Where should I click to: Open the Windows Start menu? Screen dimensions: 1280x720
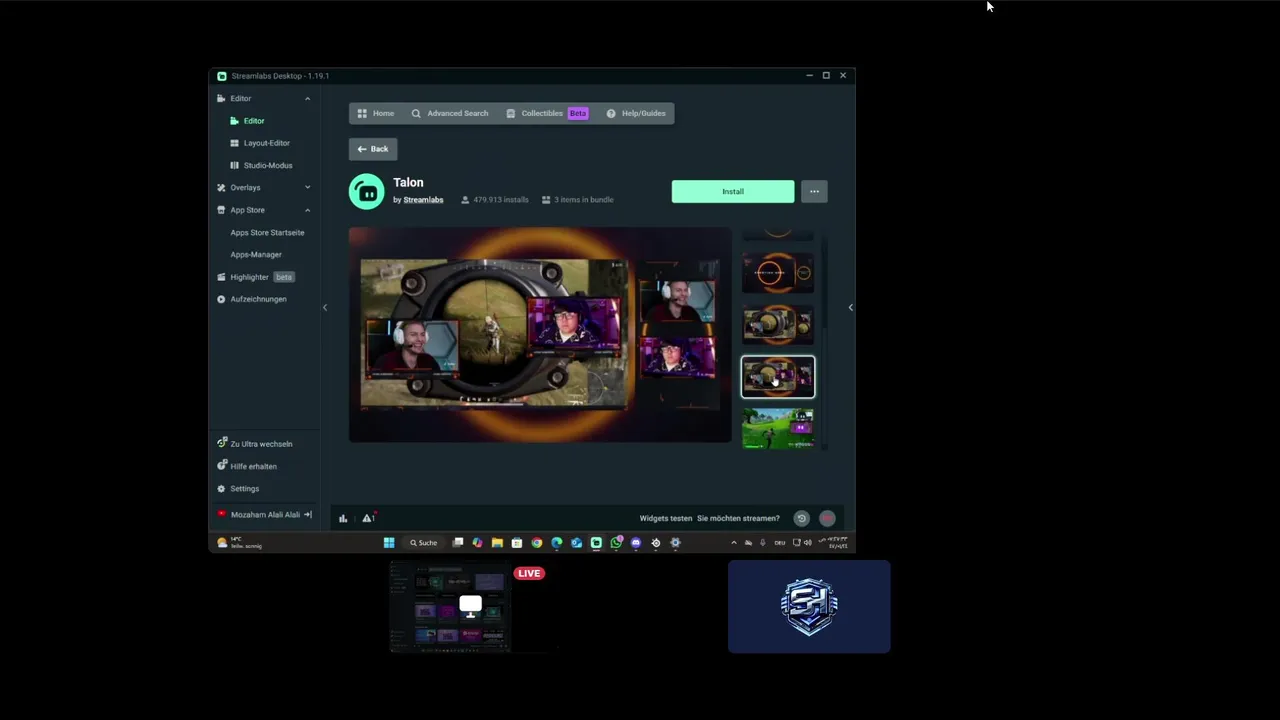point(389,543)
